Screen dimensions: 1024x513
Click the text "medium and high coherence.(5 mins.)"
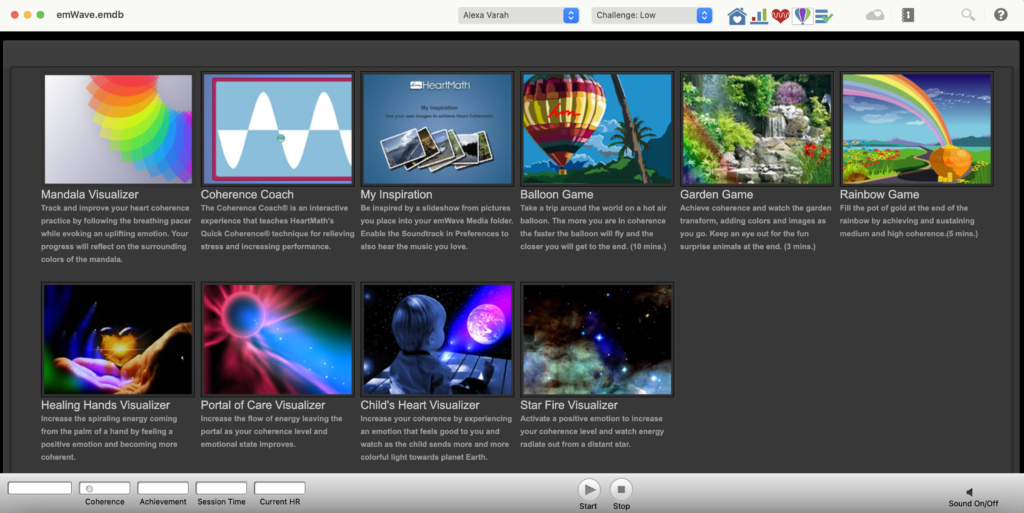point(909,234)
